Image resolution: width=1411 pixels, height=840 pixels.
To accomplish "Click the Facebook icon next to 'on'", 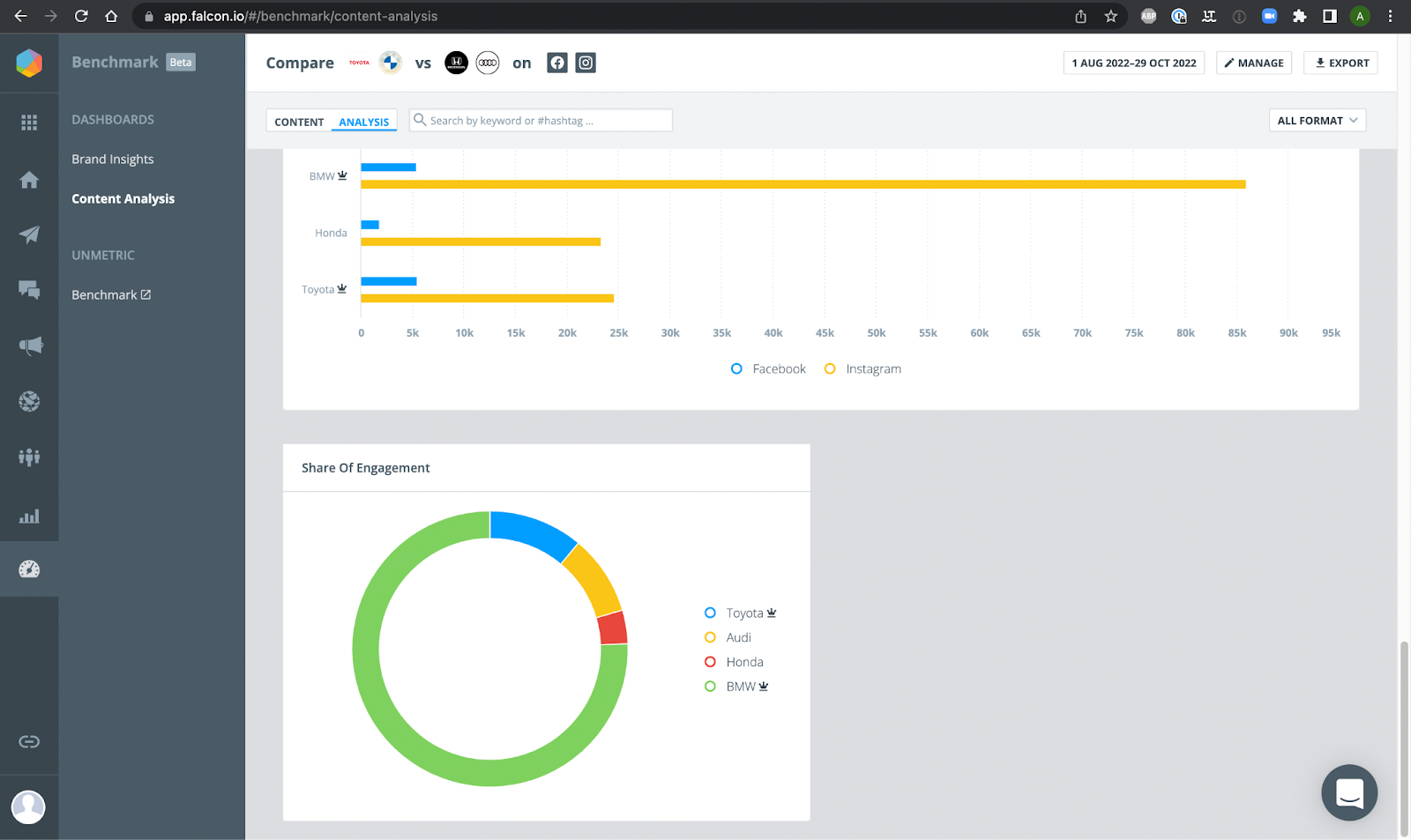I will pos(556,63).
